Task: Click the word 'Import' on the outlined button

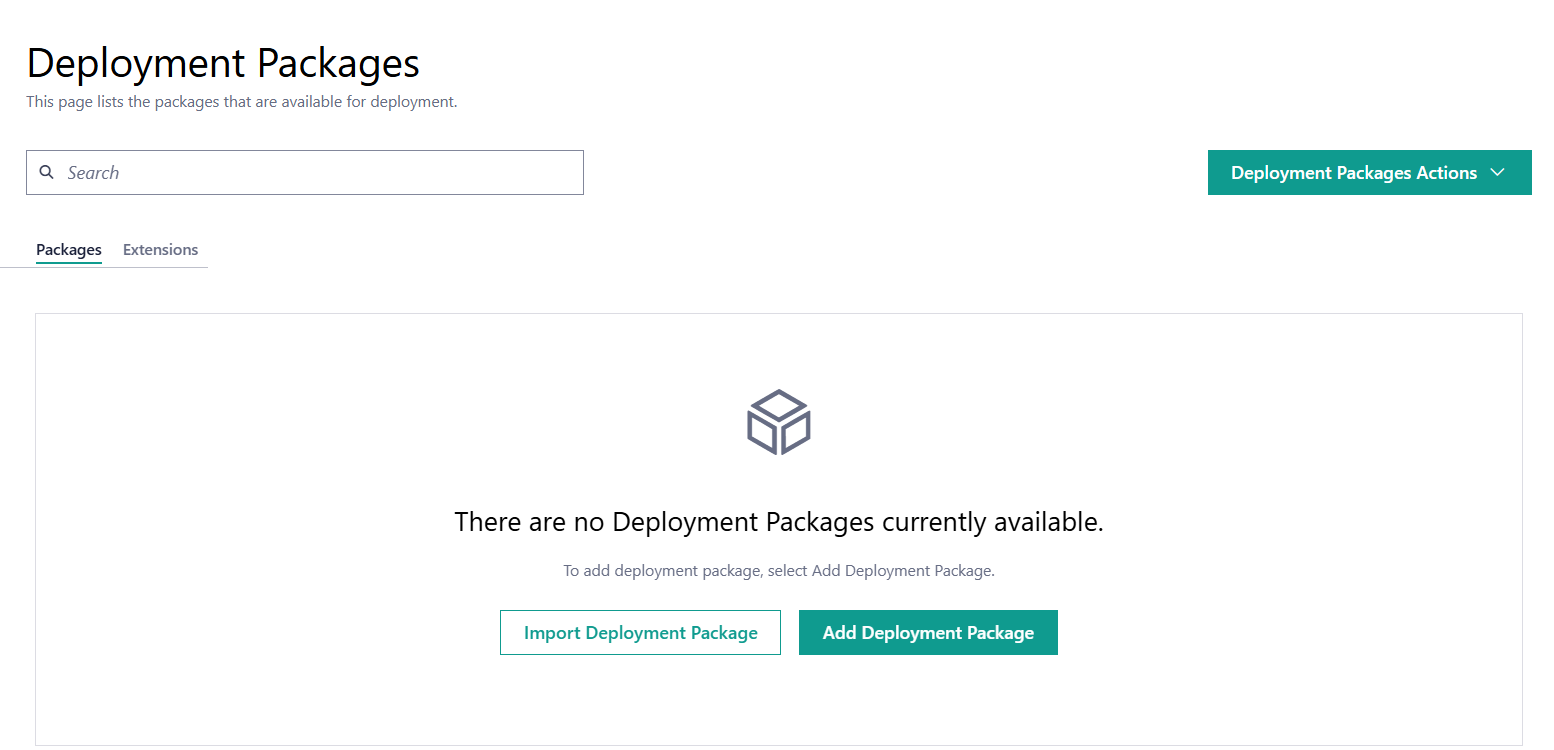Action: point(552,633)
